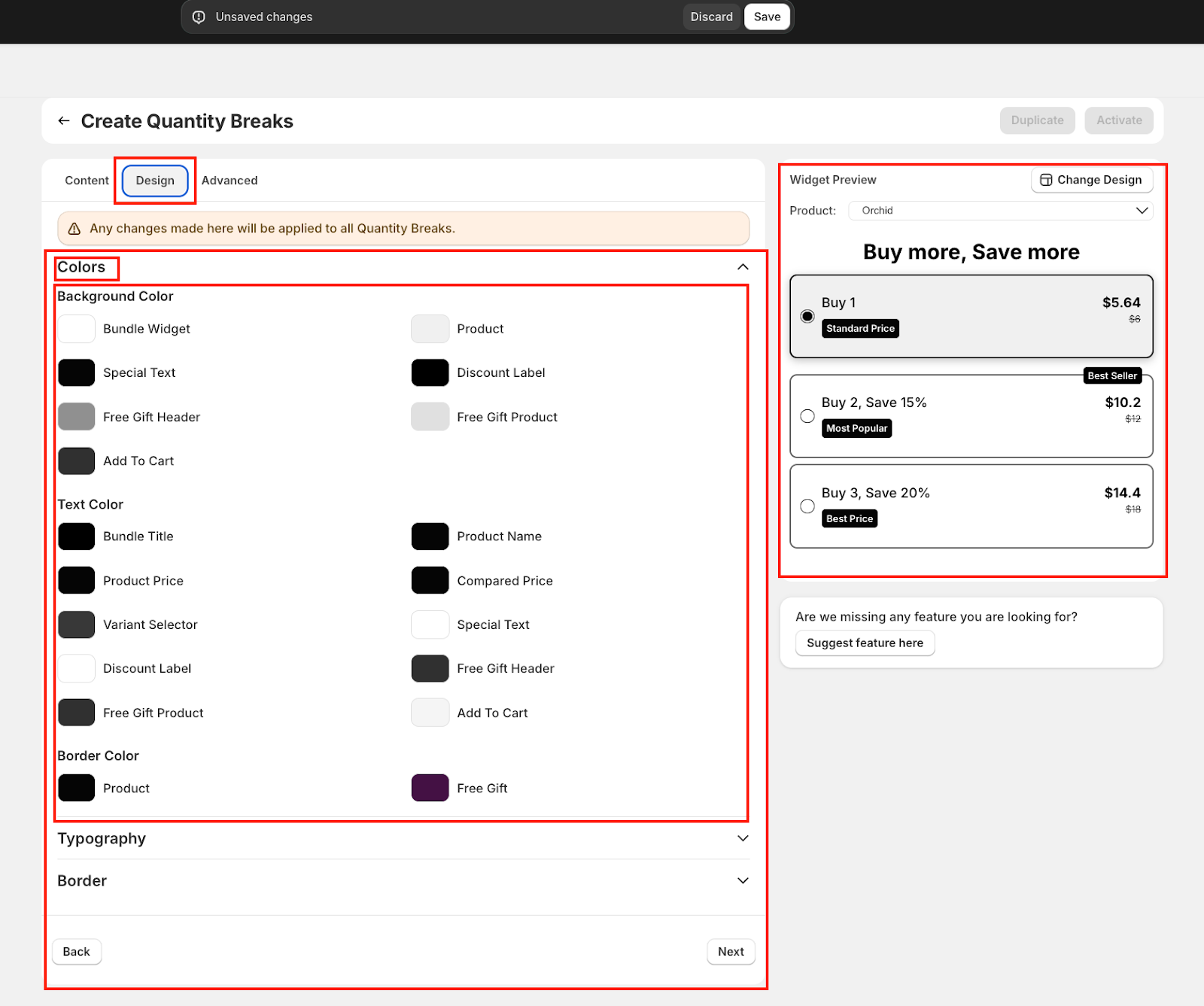Pick the Bundle Widget background color swatch
This screenshot has width=1204, height=1006.
pos(77,329)
